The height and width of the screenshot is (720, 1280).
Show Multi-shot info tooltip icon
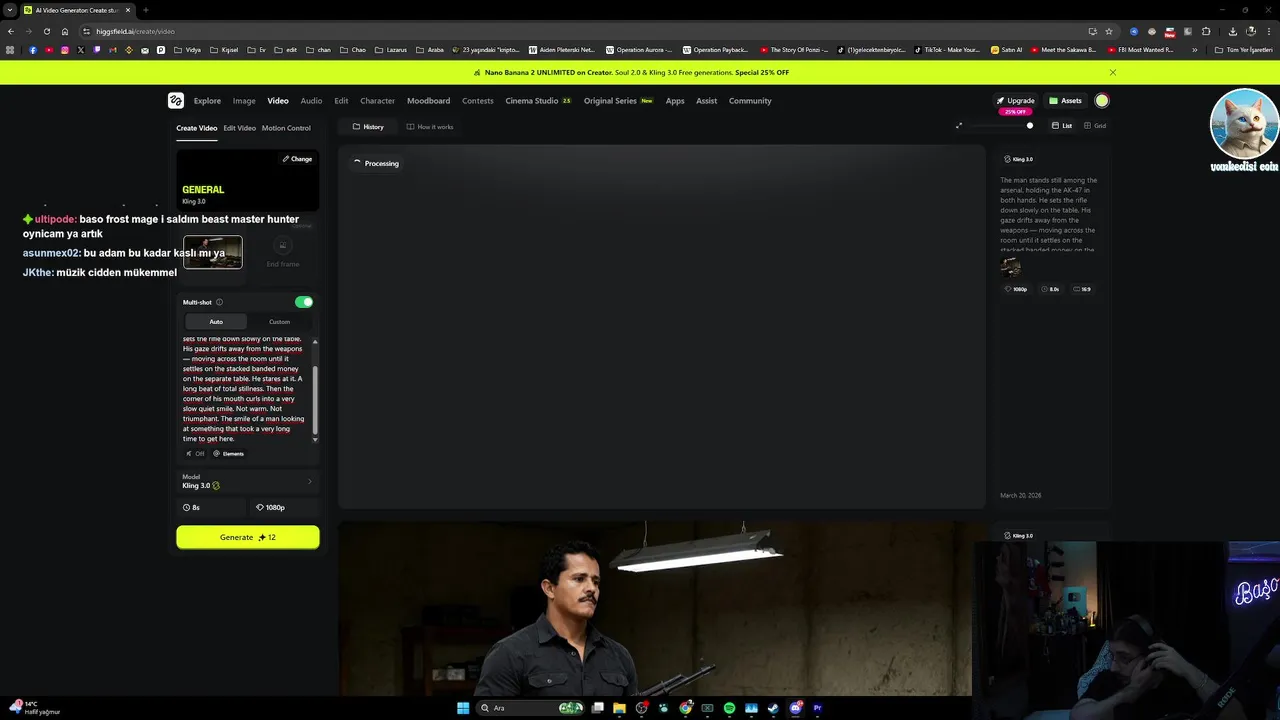(219, 302)
